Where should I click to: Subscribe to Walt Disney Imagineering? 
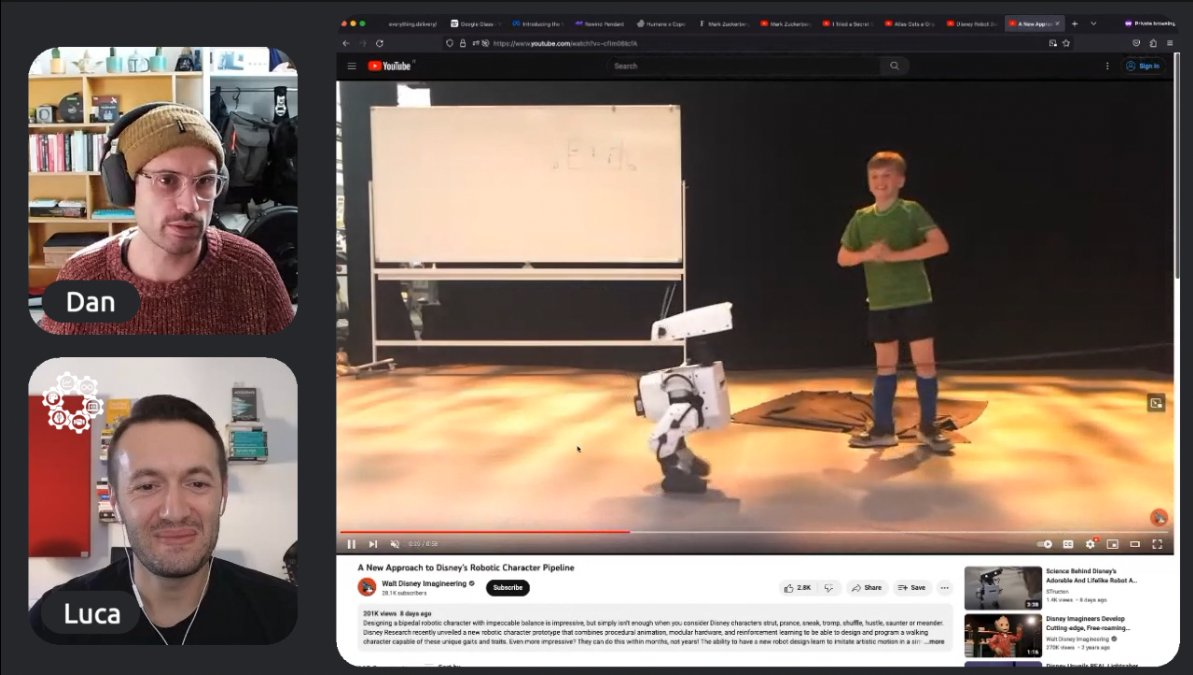pyautogui.click(x=507, y=588)
